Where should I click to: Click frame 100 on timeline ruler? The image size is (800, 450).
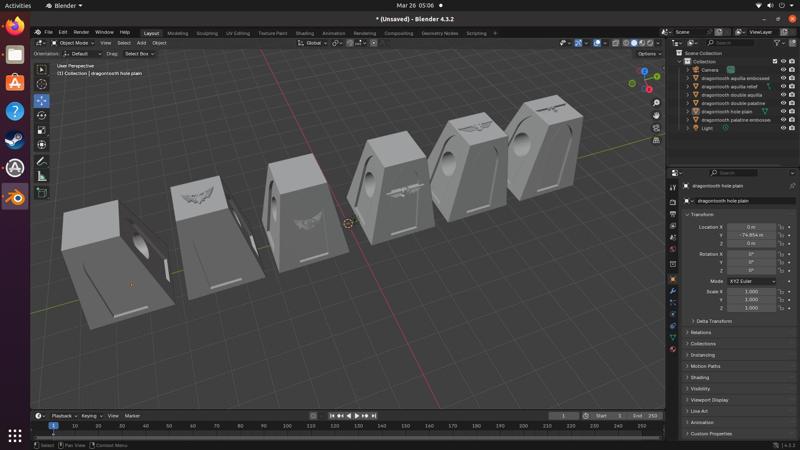pyautogui.click(x=288, y=426)
